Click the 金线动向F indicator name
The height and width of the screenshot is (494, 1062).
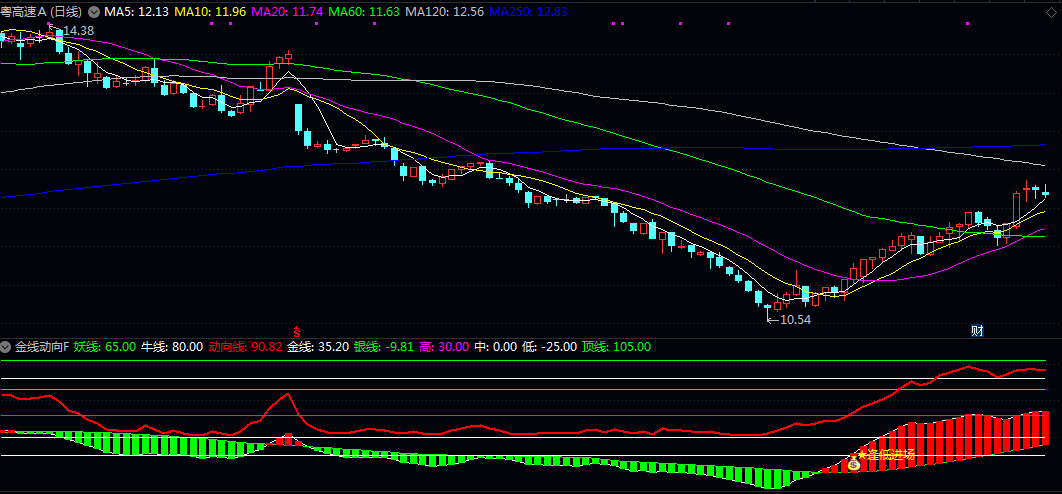coord(42,347)
